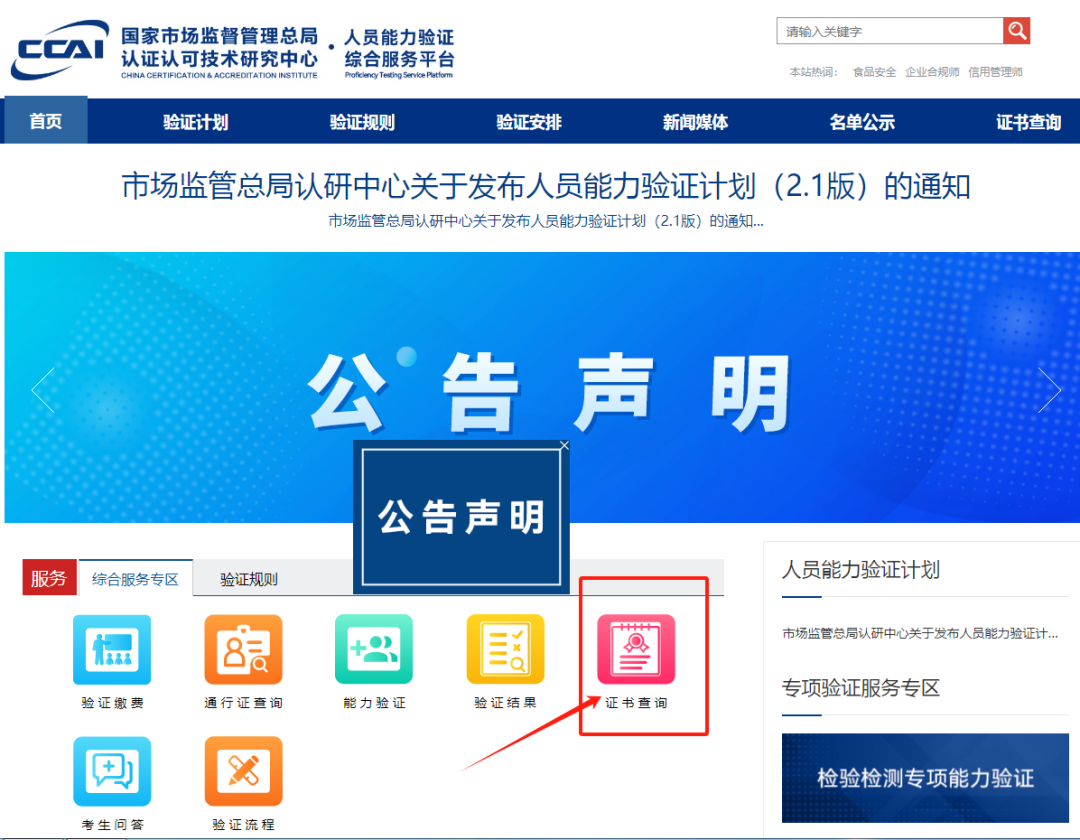Open the 2.1版 notice headline link
This screenshot has width=1080, height=840.
point(545,186)
